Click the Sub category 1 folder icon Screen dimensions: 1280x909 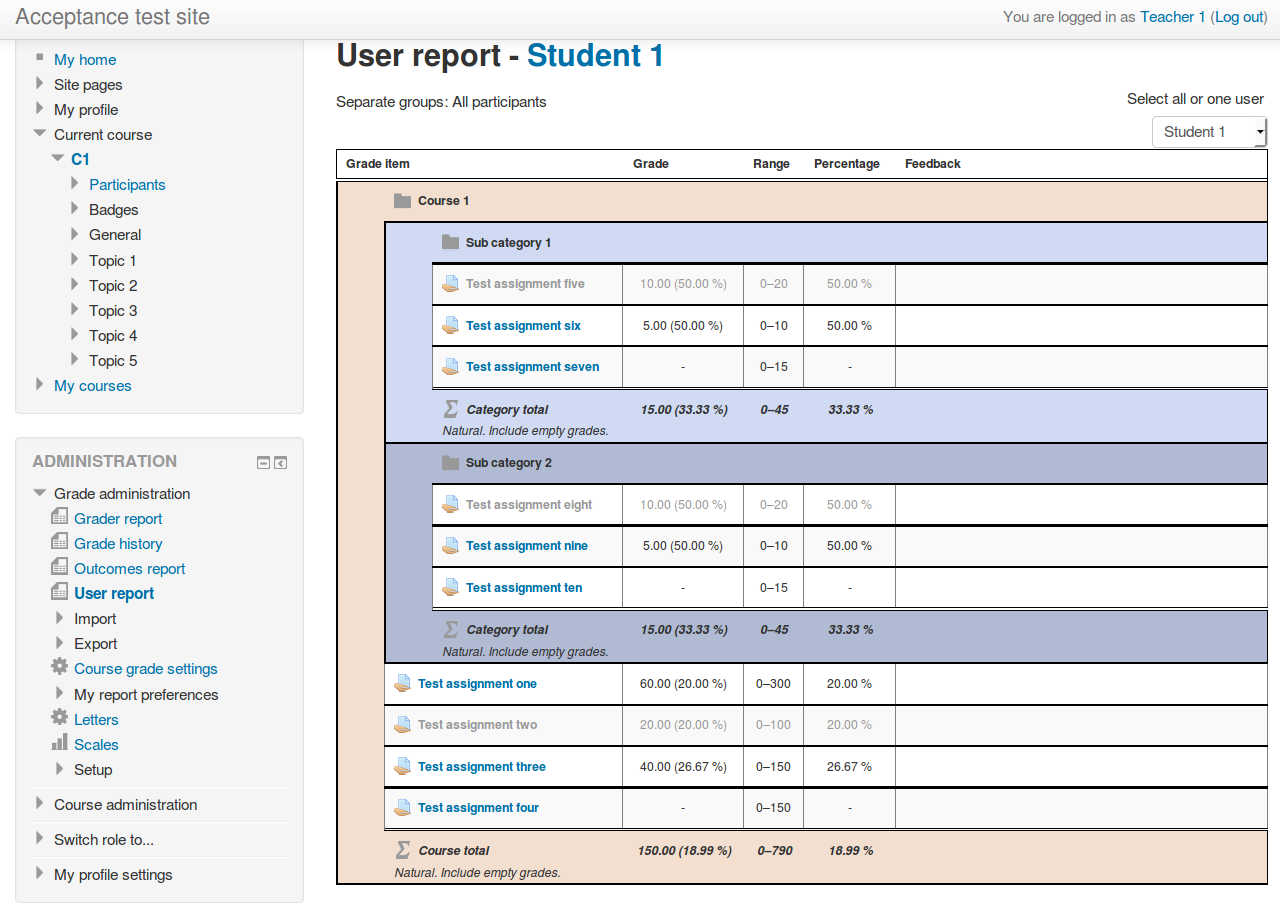[450, 243]
